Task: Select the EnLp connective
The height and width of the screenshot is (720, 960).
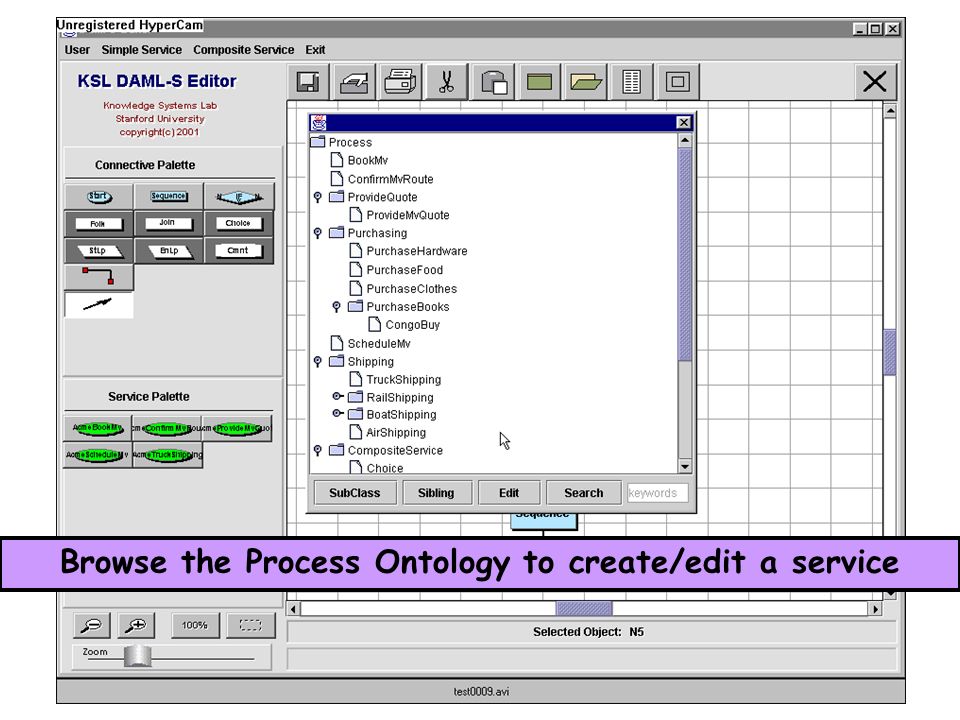Action: (168, 250)
